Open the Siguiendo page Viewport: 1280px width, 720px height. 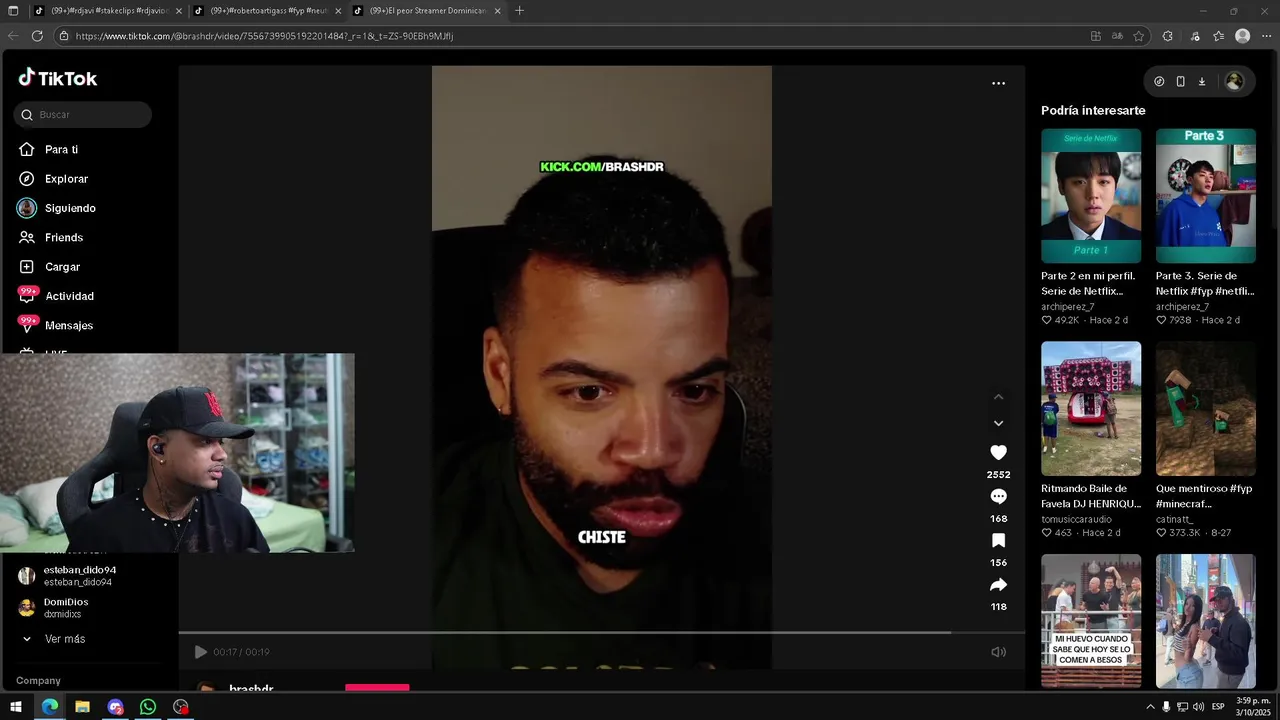point(56,208)
